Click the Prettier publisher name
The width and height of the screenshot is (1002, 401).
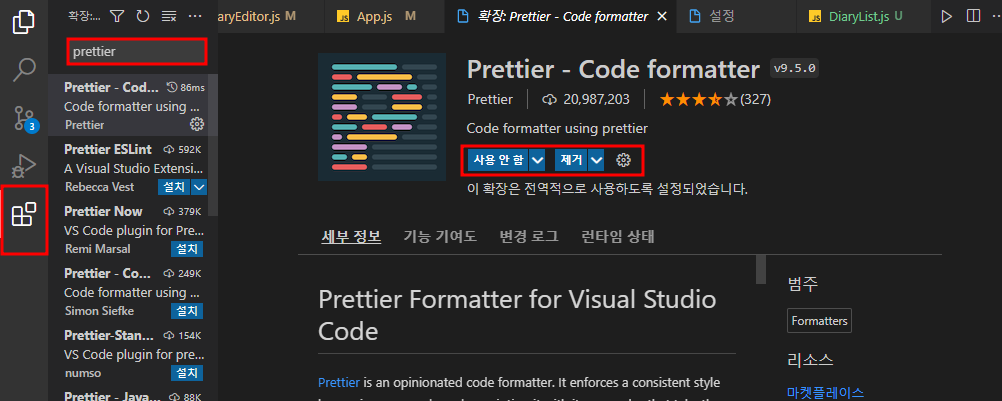point(490,100)
